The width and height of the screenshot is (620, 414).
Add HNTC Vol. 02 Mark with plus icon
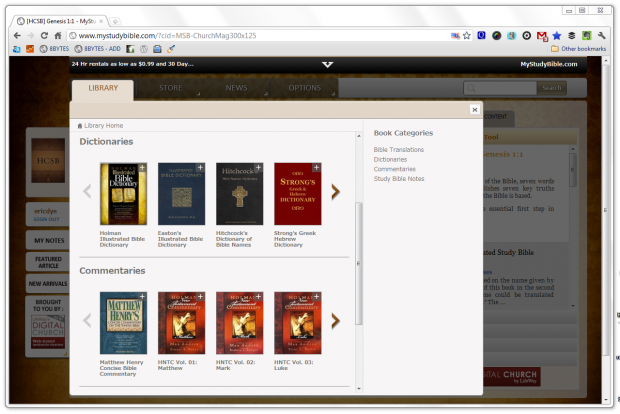[259, 297]
